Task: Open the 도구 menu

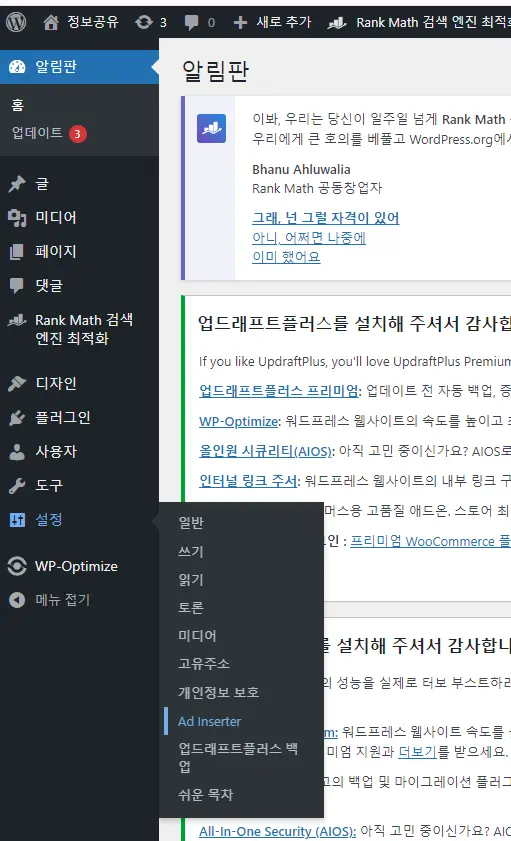Action: (x=49, y=485)
